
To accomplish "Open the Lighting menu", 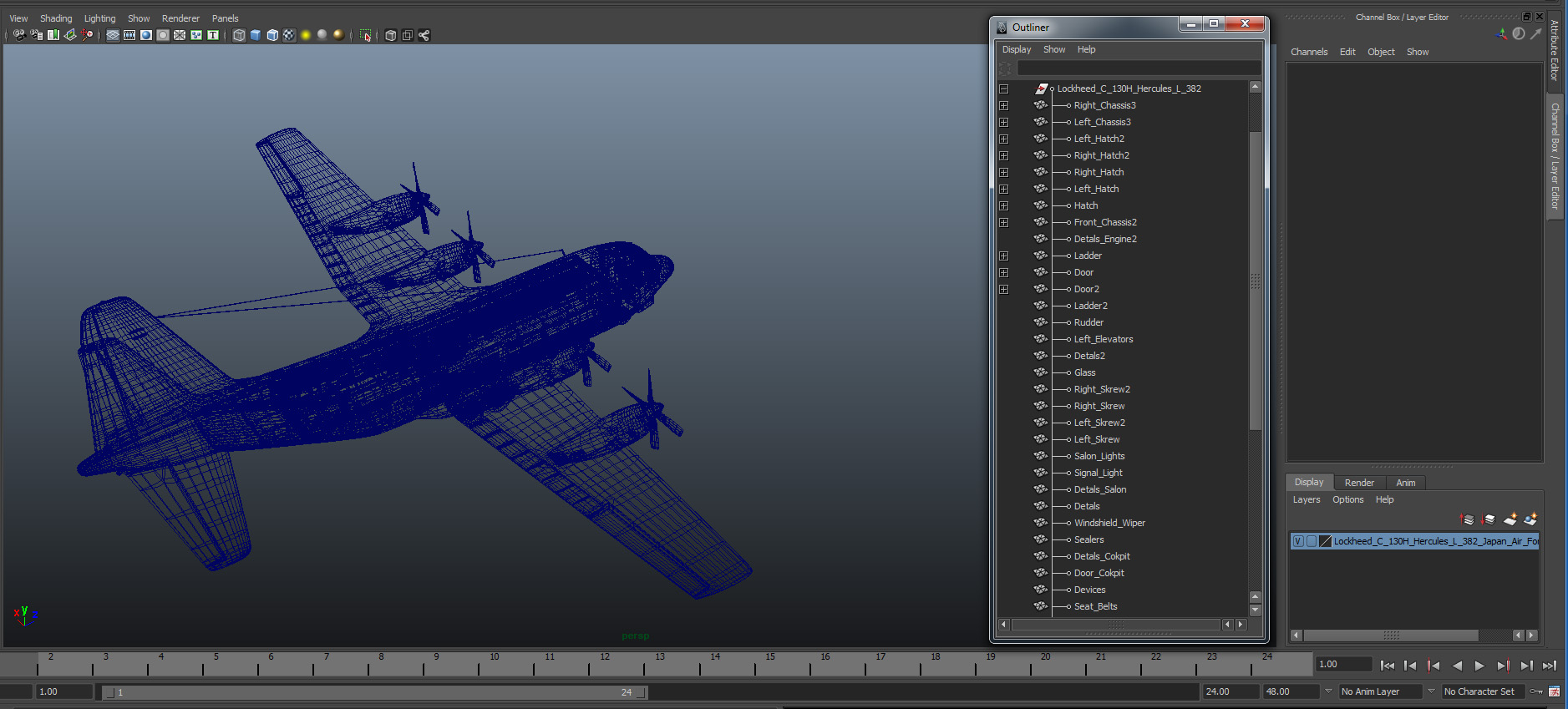I will coord(99,18).
